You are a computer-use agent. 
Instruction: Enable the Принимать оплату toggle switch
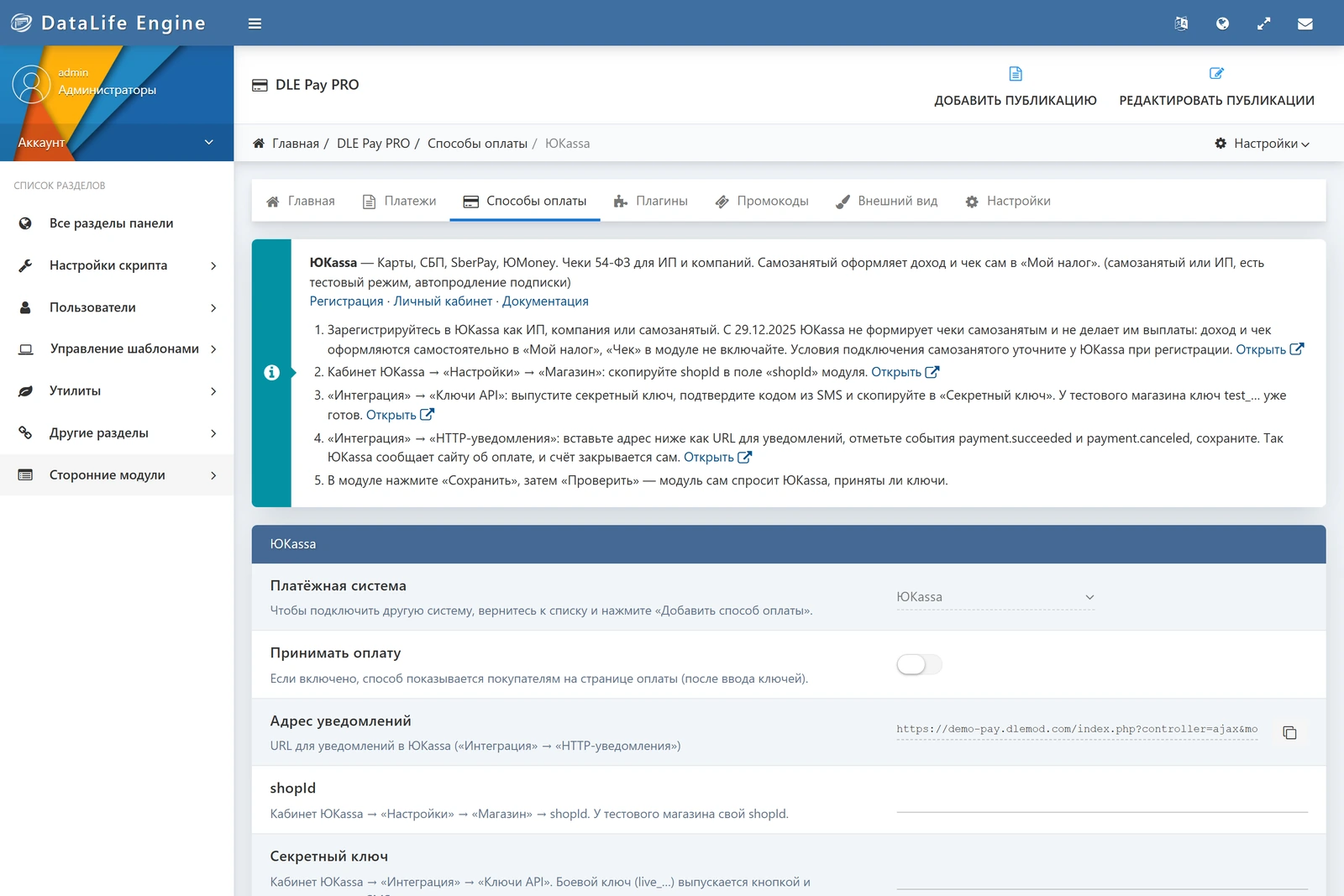click(919, 664)
